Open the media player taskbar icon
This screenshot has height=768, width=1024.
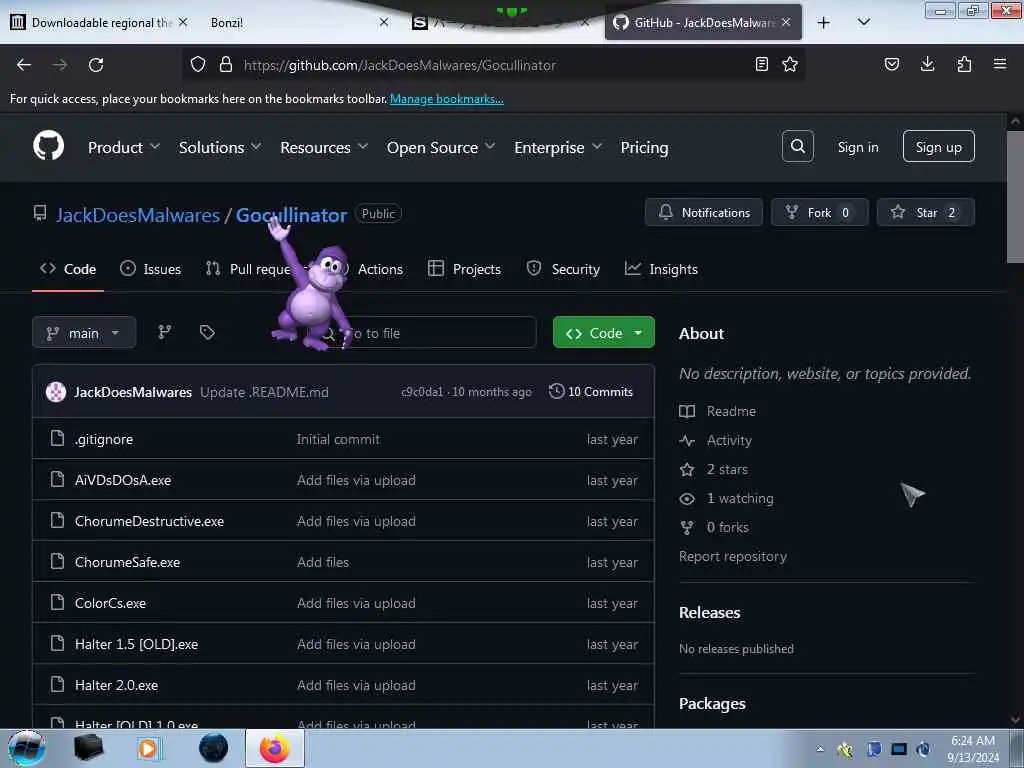(148, 748)
